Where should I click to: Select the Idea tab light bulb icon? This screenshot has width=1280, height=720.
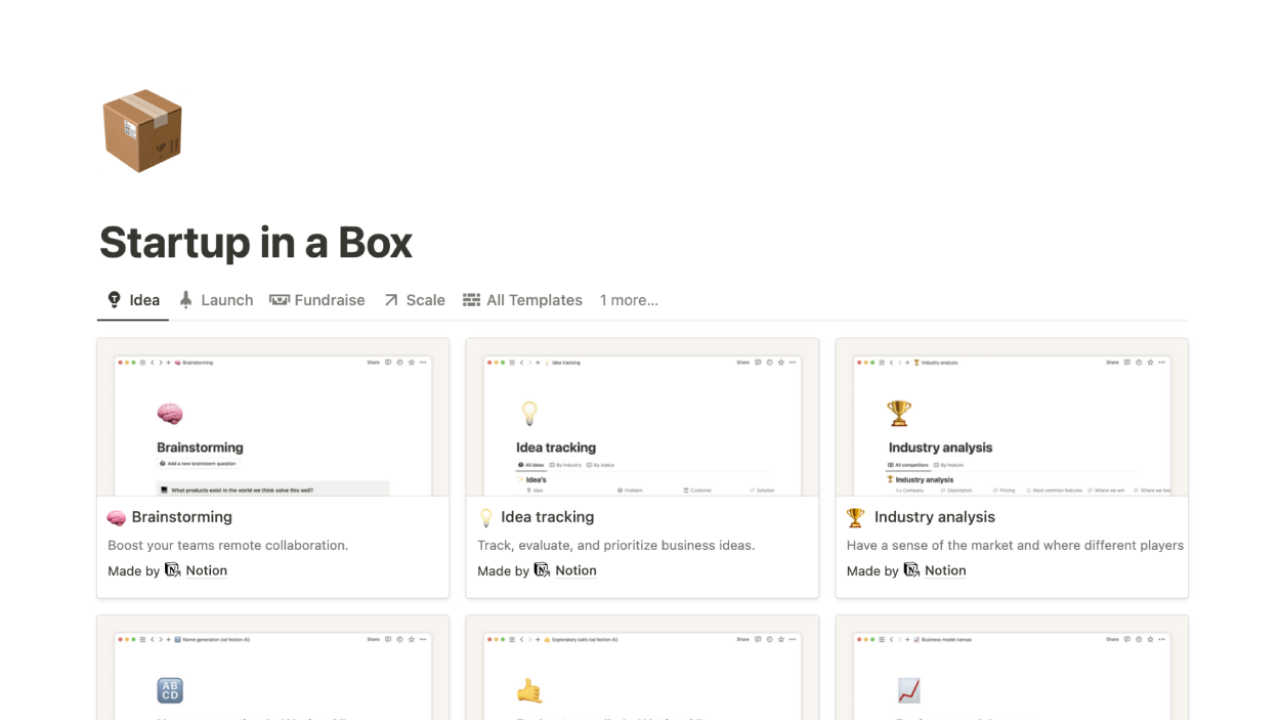(x=114, y=299)
